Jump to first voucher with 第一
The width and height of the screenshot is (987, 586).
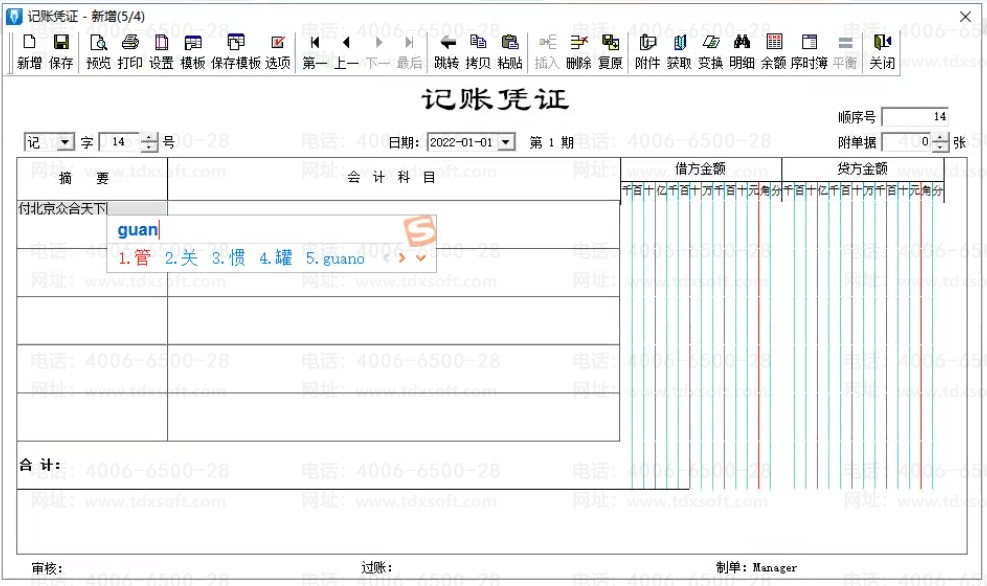point(315,51)
